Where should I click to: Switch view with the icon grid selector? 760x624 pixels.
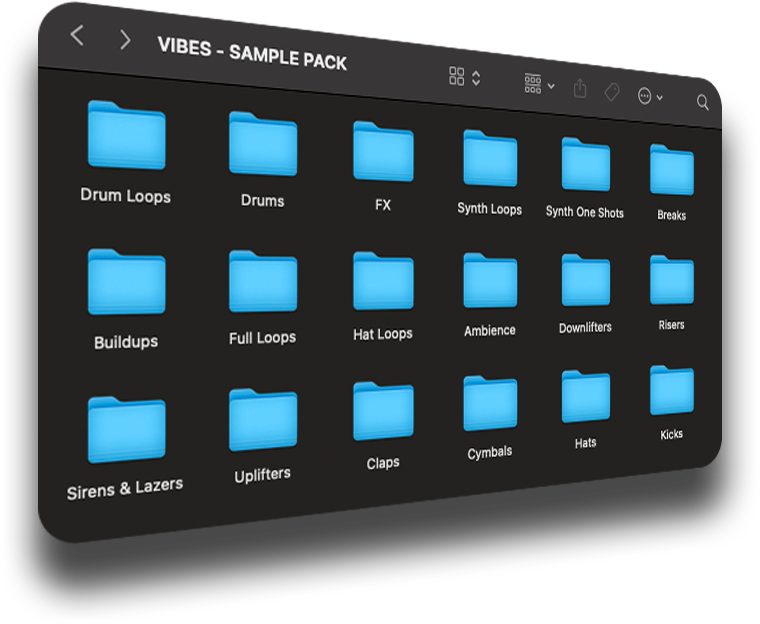click(x=464, y=77)
